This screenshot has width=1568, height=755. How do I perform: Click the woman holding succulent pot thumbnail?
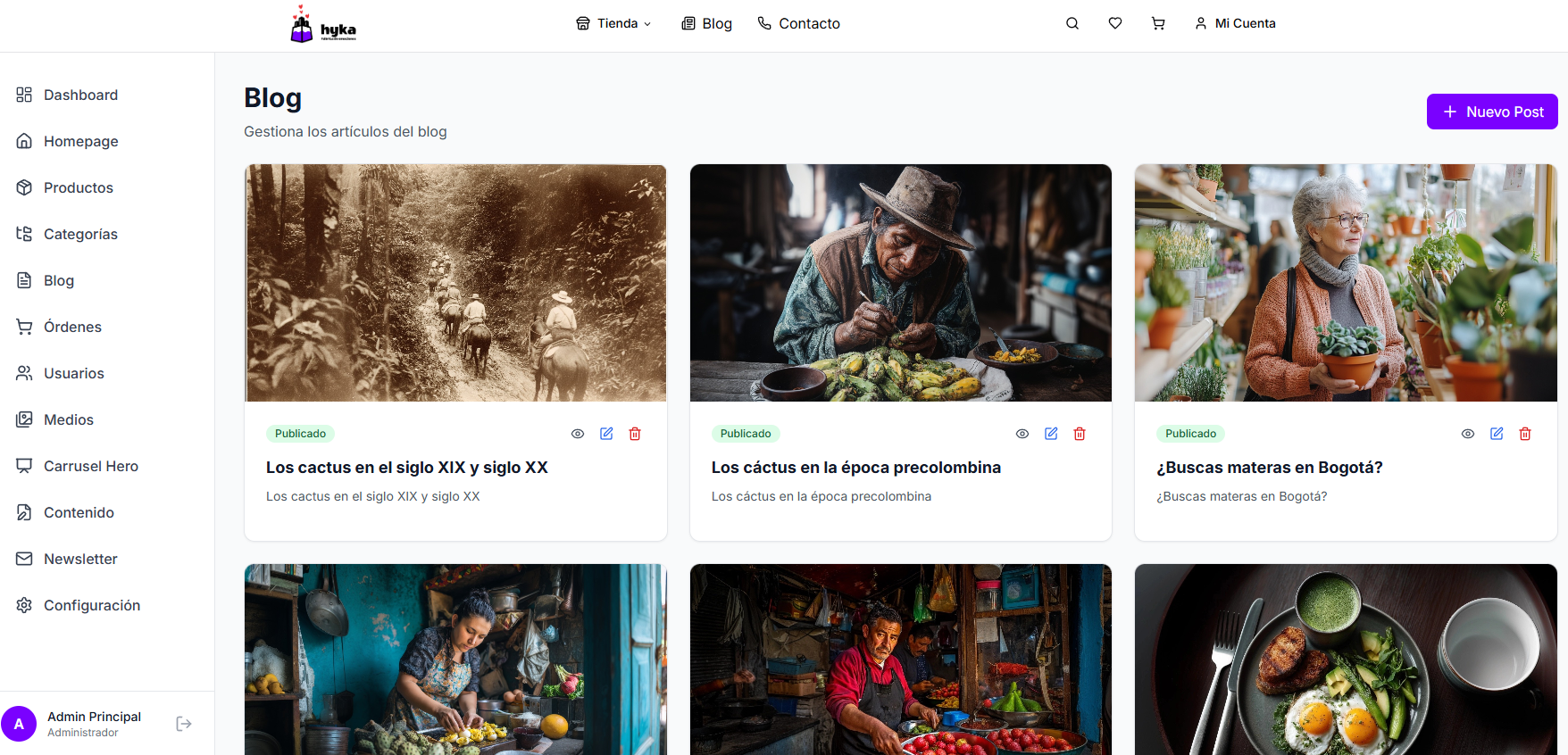coord(1346,283)
